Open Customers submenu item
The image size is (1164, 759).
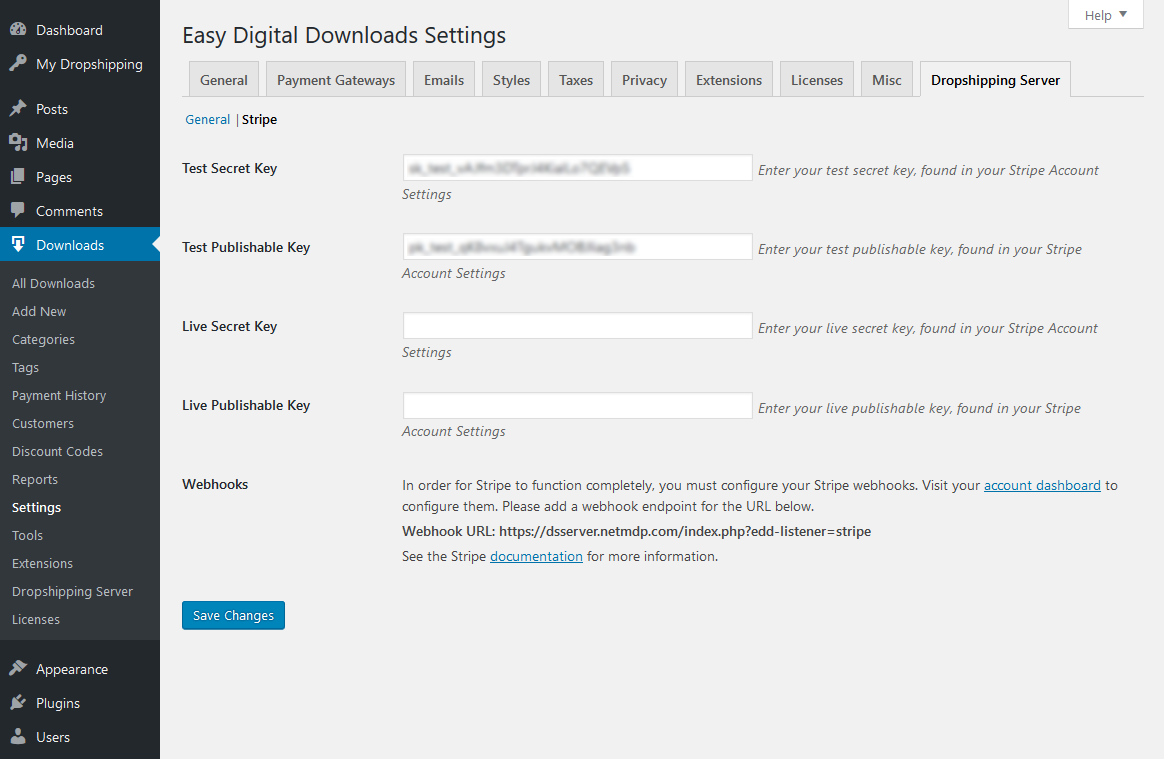coord(43,423)
